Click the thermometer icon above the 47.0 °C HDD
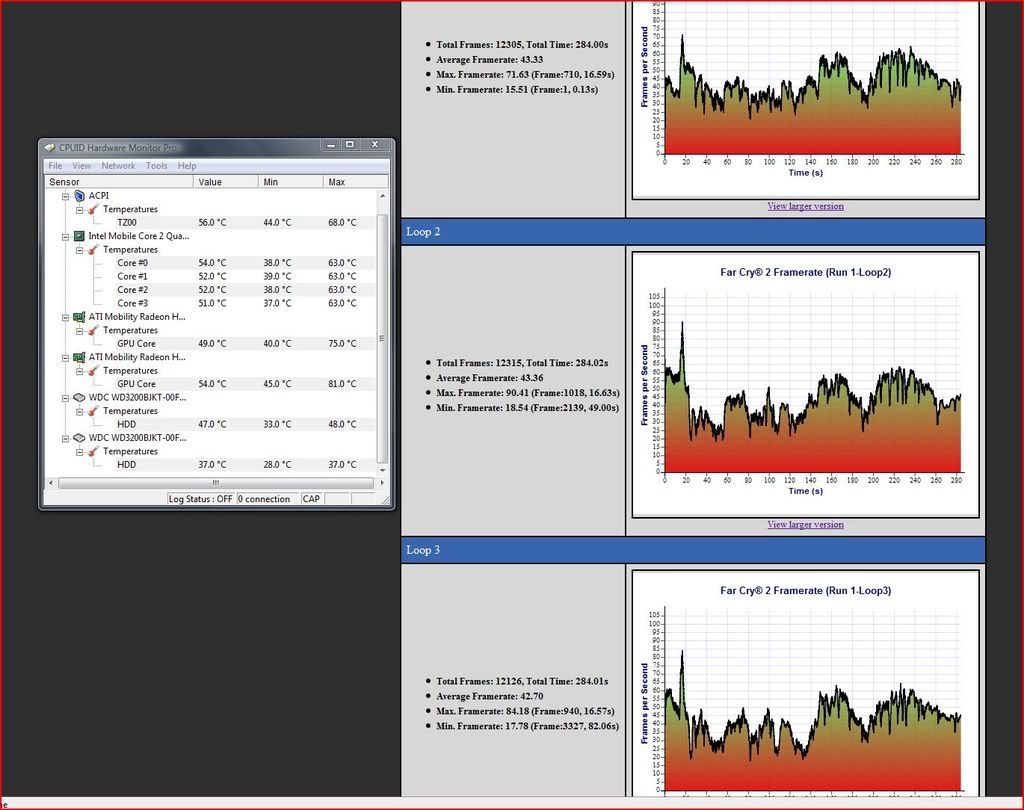 pyautogui.click(x=93, y=411)
